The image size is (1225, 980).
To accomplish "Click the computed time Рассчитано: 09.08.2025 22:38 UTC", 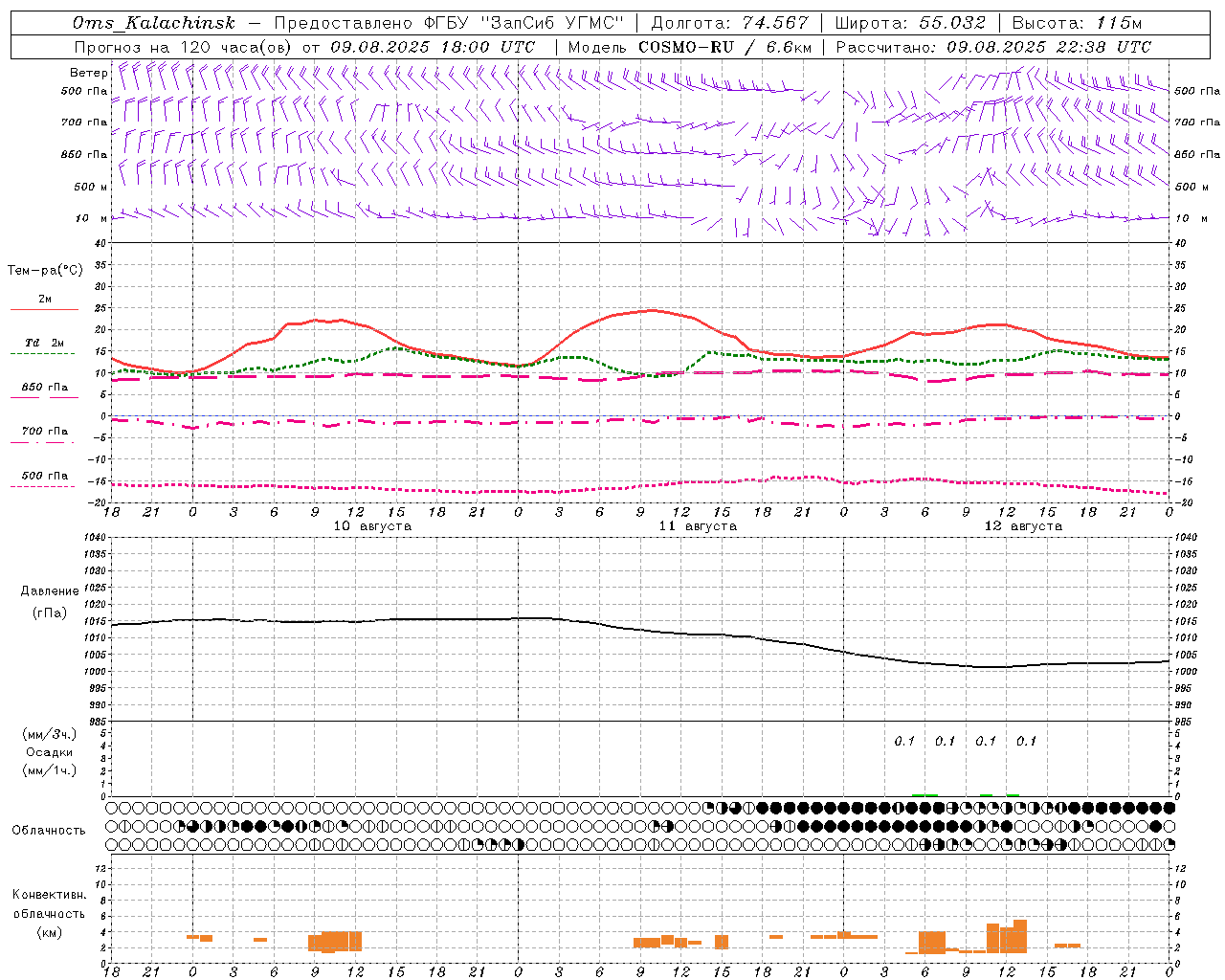I will 993,47.
